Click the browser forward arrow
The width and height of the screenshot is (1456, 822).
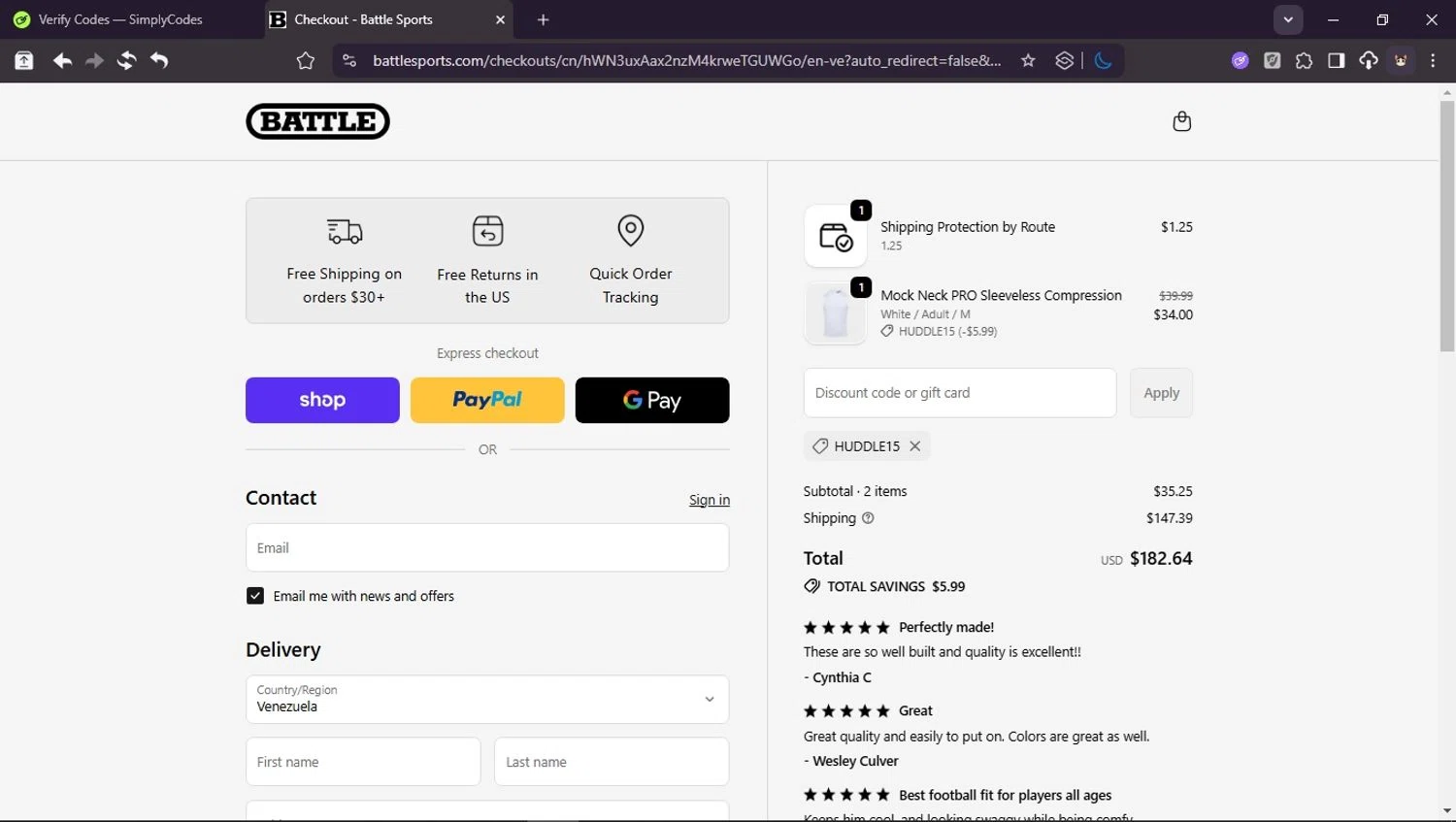[x=94, y=61]
